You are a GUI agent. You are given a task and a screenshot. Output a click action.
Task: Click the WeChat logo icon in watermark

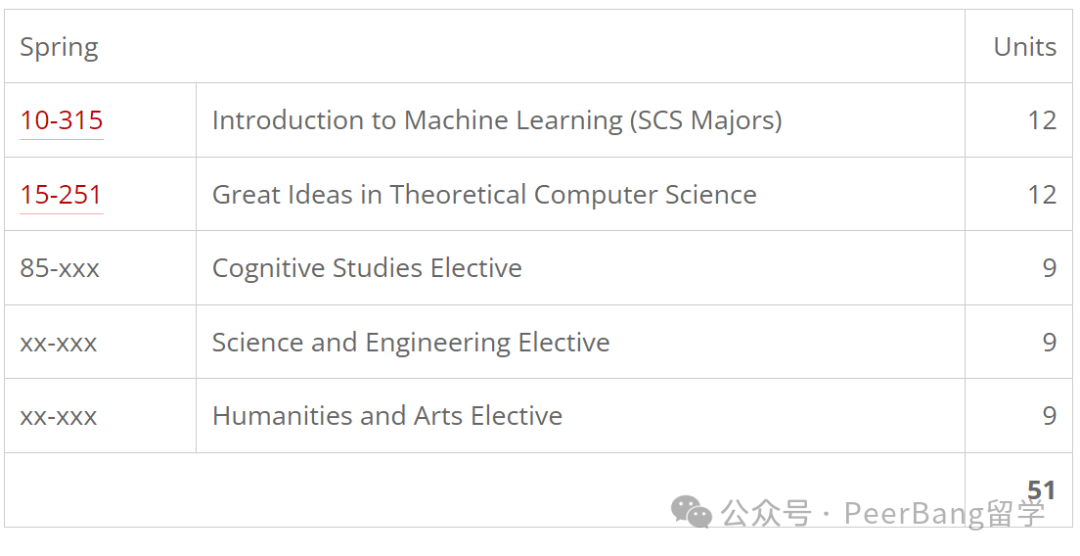(691, 512)
